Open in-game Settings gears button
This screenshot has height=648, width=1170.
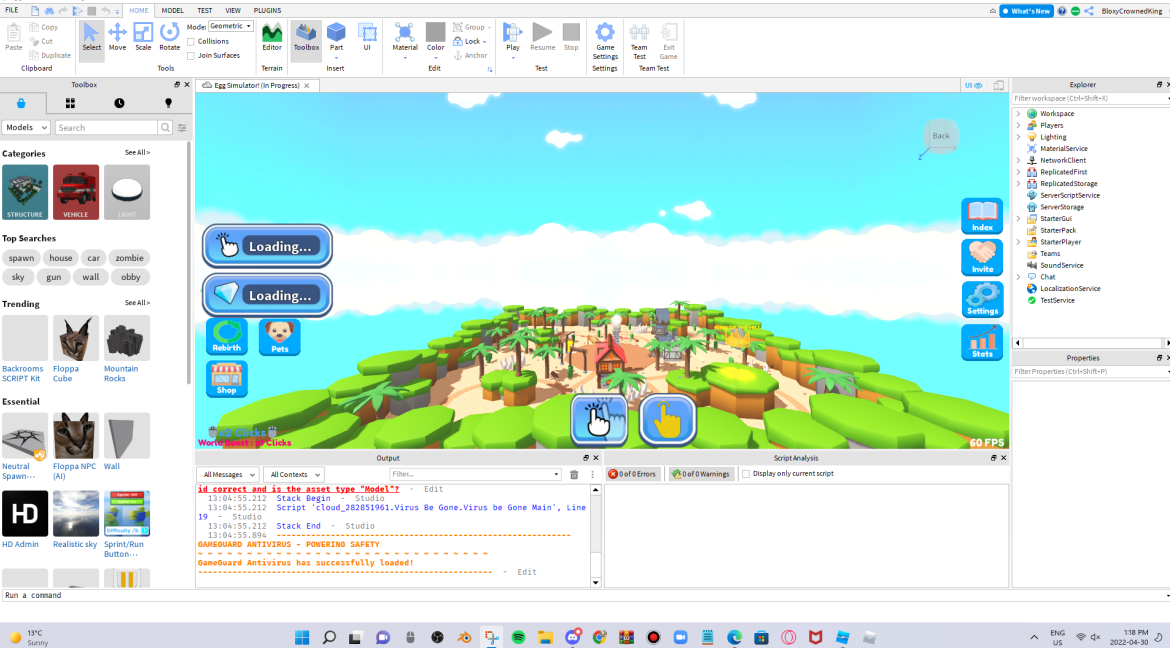click(x=982, y=299)
